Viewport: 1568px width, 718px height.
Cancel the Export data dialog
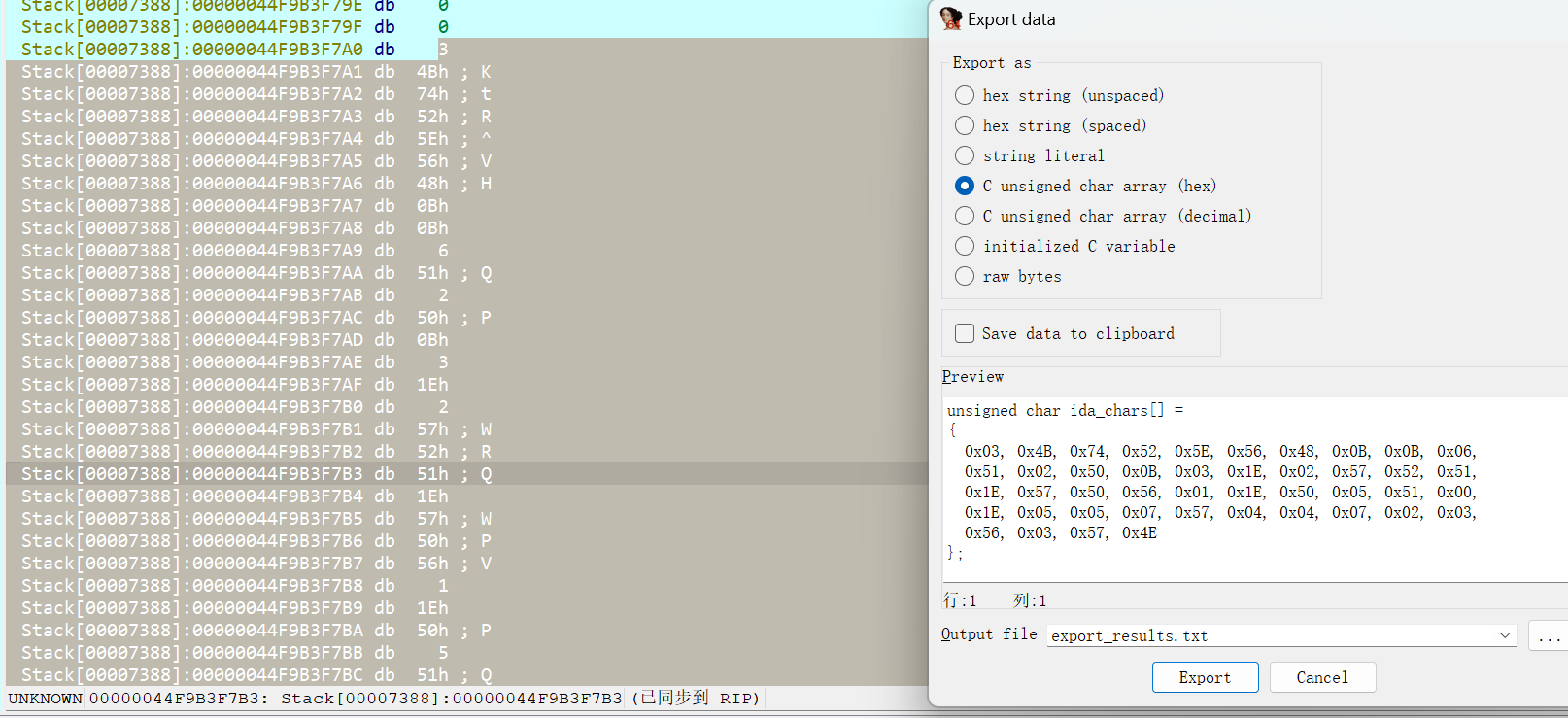(1321, 677)
